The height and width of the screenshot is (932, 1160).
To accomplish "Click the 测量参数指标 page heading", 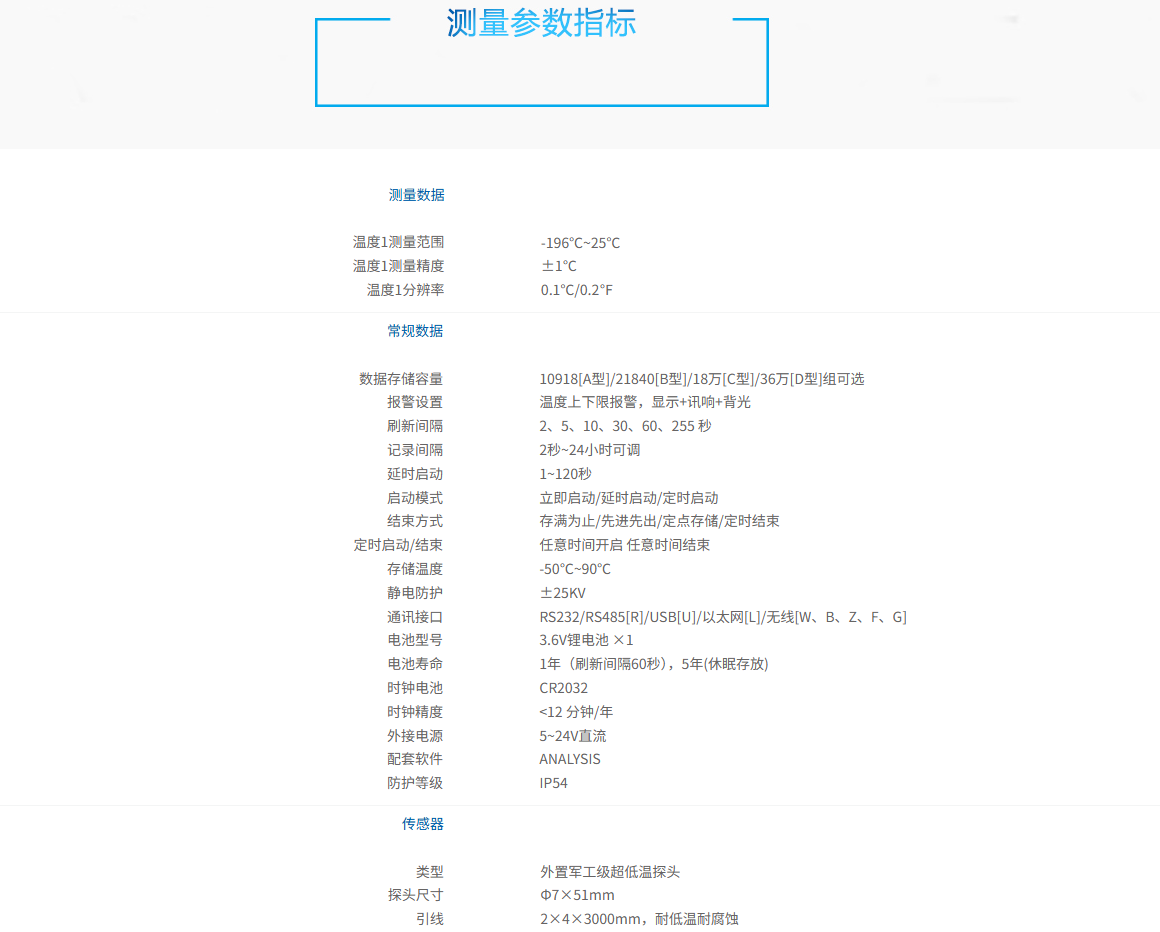I will 541,23.
